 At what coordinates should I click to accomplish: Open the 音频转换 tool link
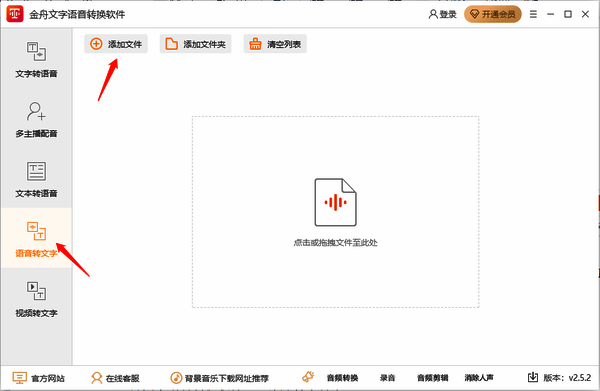[342, 378]
